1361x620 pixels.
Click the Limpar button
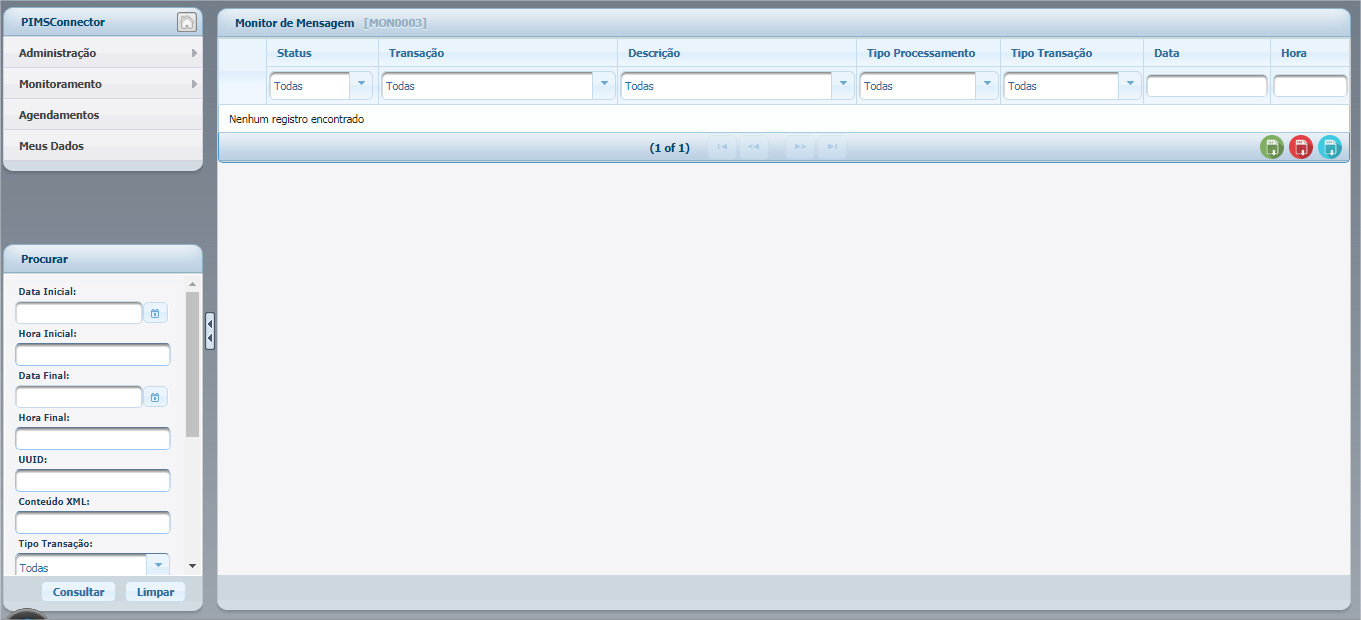[x=155, y=592]
